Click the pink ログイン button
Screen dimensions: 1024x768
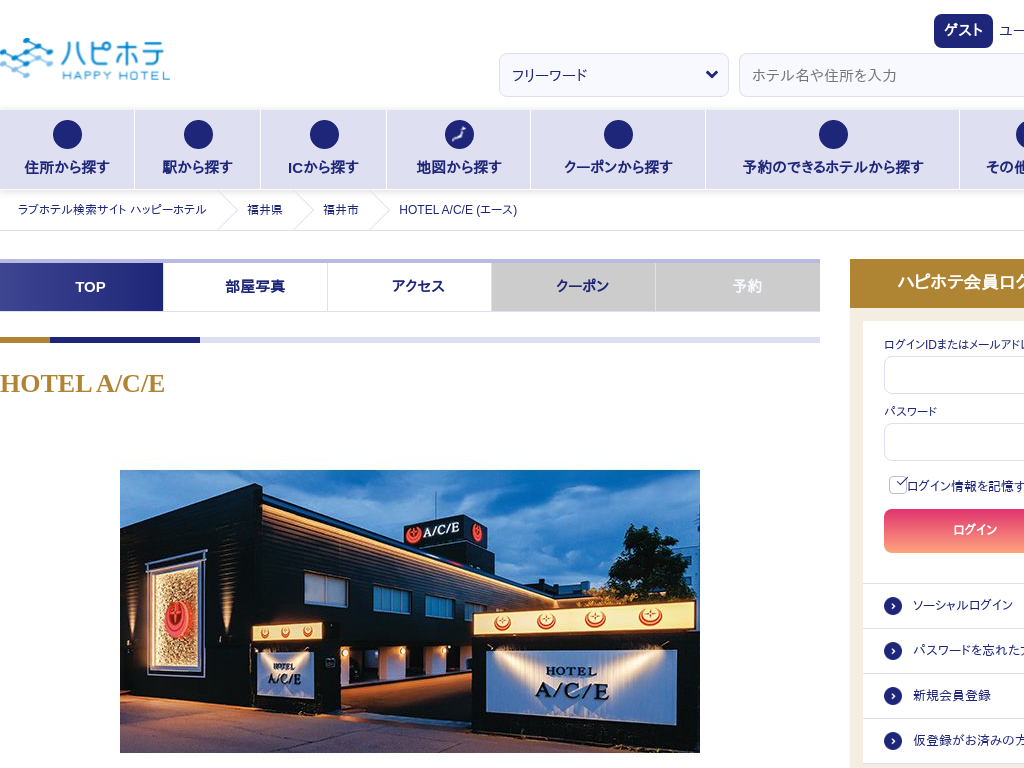(954, 531)
